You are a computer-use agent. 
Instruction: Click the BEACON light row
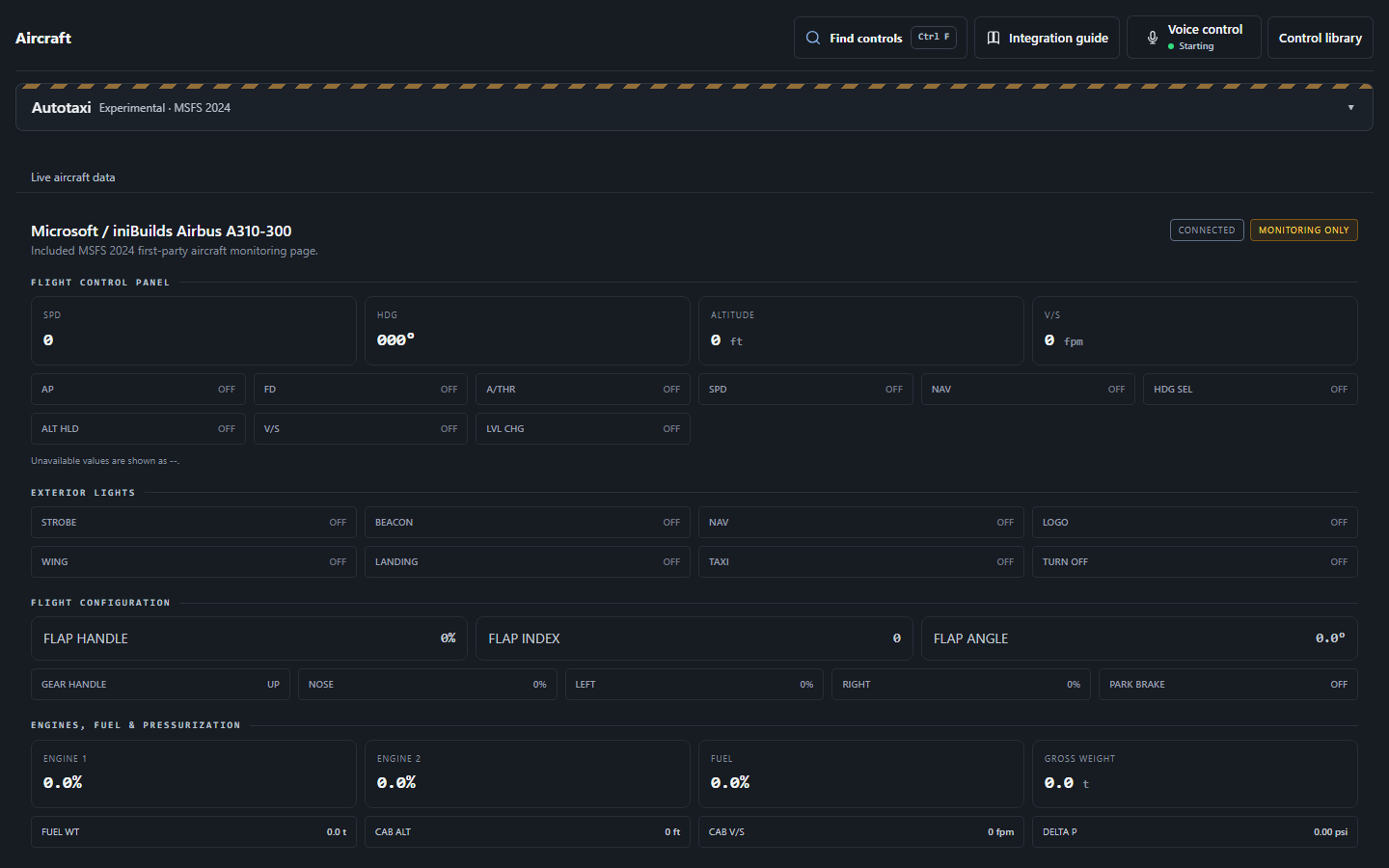(x=528, y=523)
